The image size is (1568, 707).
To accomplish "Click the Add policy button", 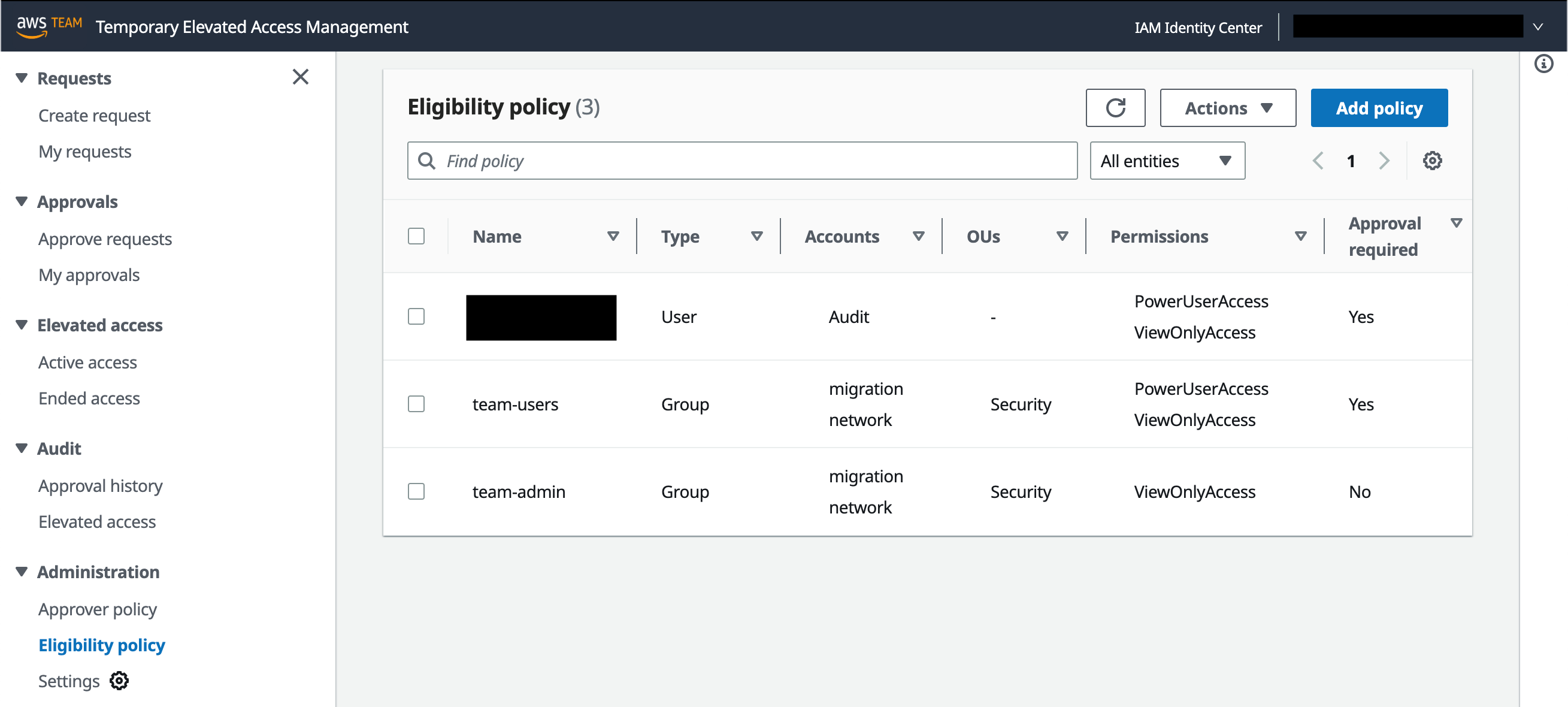I will pos(1379,108).
